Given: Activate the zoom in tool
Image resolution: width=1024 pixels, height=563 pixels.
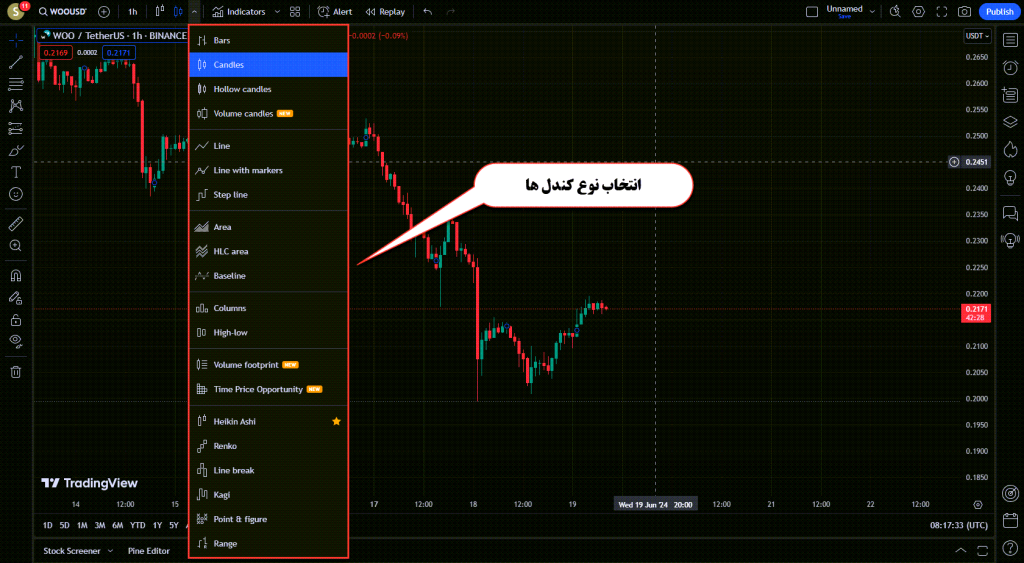Looking at the screenshot, I should 16,246.
